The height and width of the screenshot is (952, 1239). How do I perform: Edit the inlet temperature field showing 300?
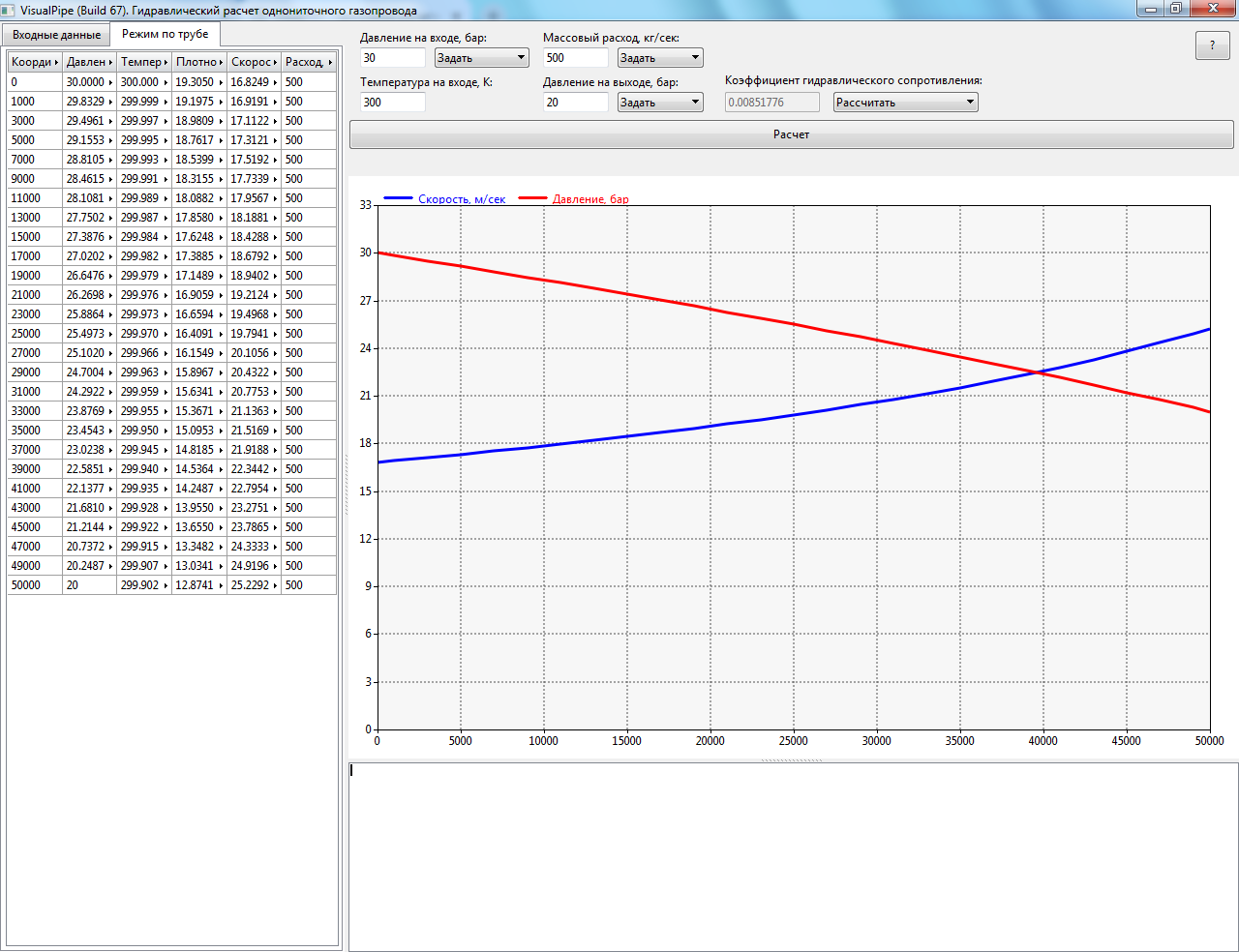click(x=393, y=103)
